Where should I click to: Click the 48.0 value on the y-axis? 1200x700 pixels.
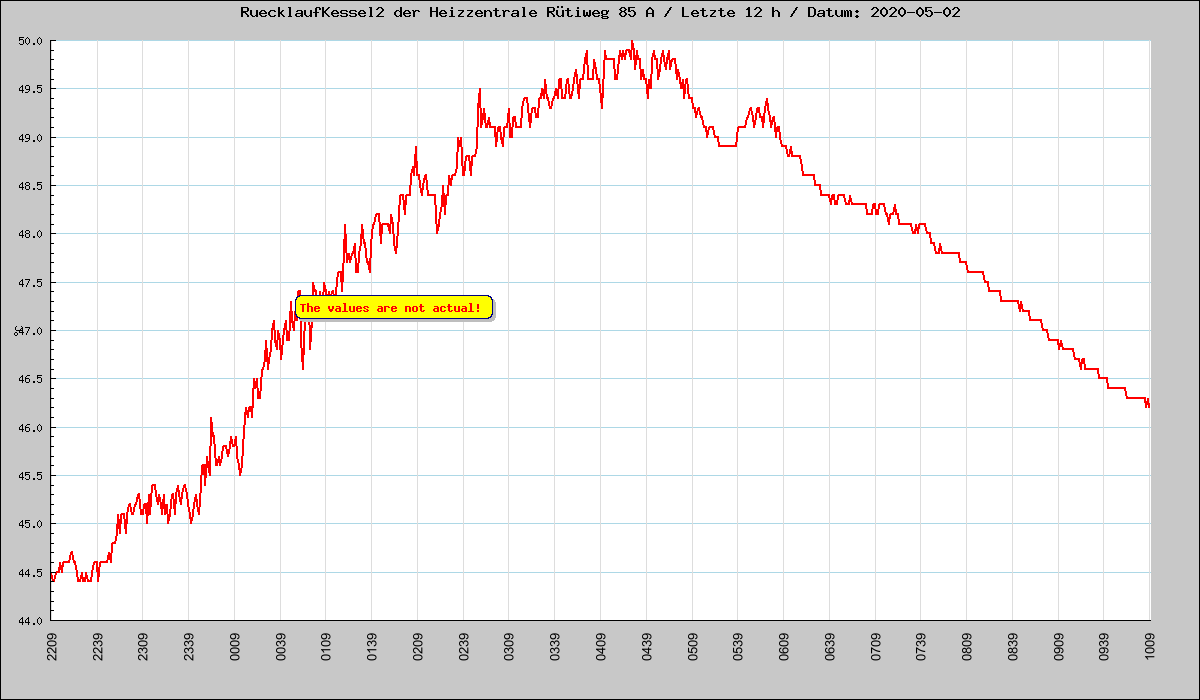click(29, 235)
